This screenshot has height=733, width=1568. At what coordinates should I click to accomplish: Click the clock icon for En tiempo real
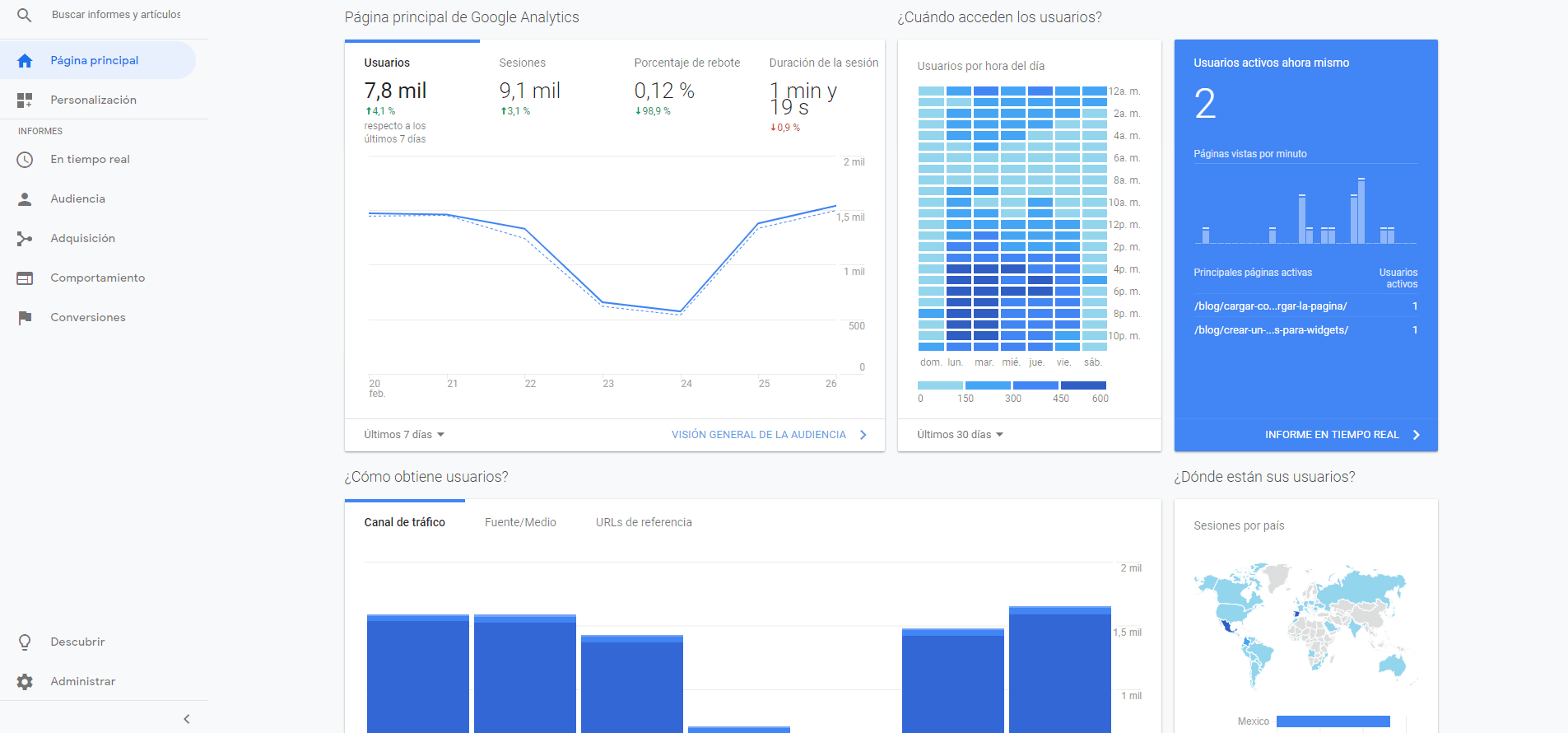tap(25, 160)
